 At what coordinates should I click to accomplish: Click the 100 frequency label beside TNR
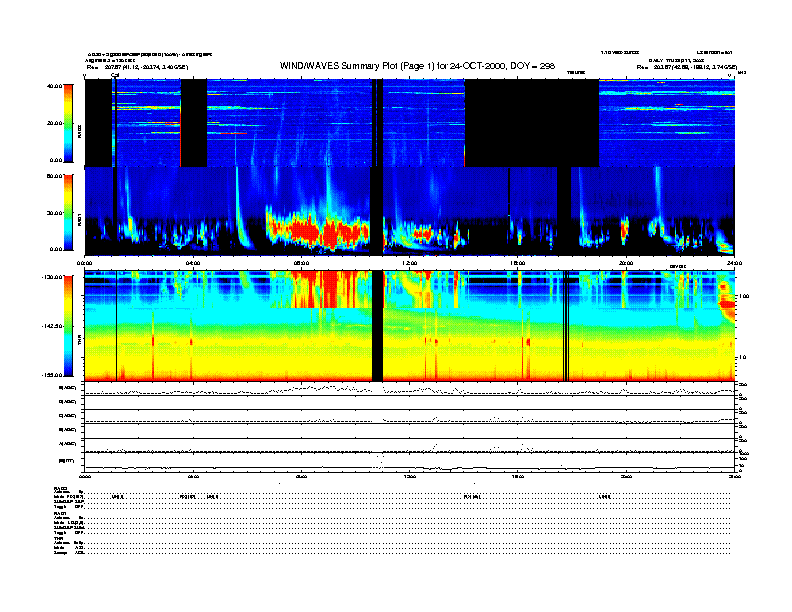tap(745, 296)
